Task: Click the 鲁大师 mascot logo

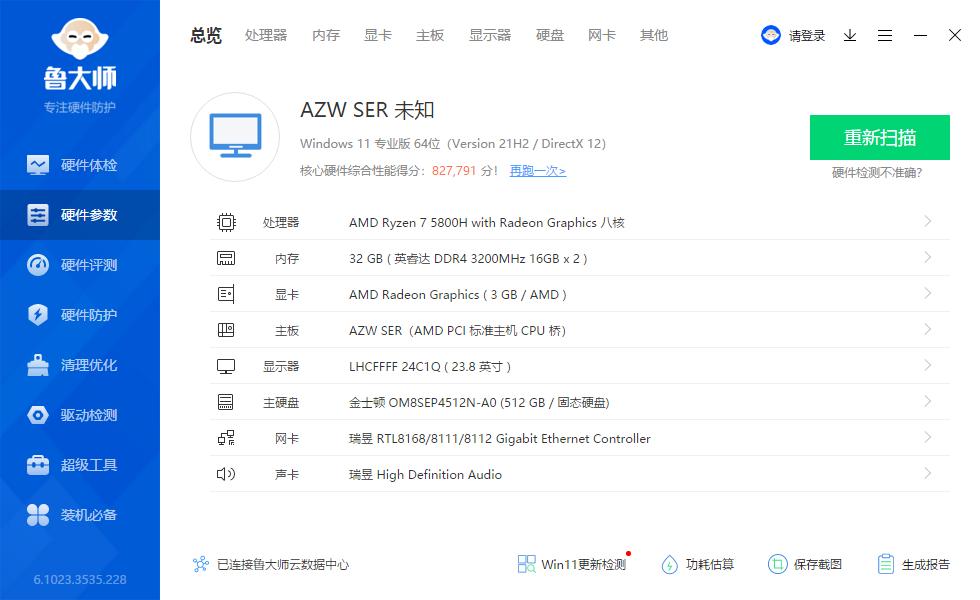Action: 79,39
